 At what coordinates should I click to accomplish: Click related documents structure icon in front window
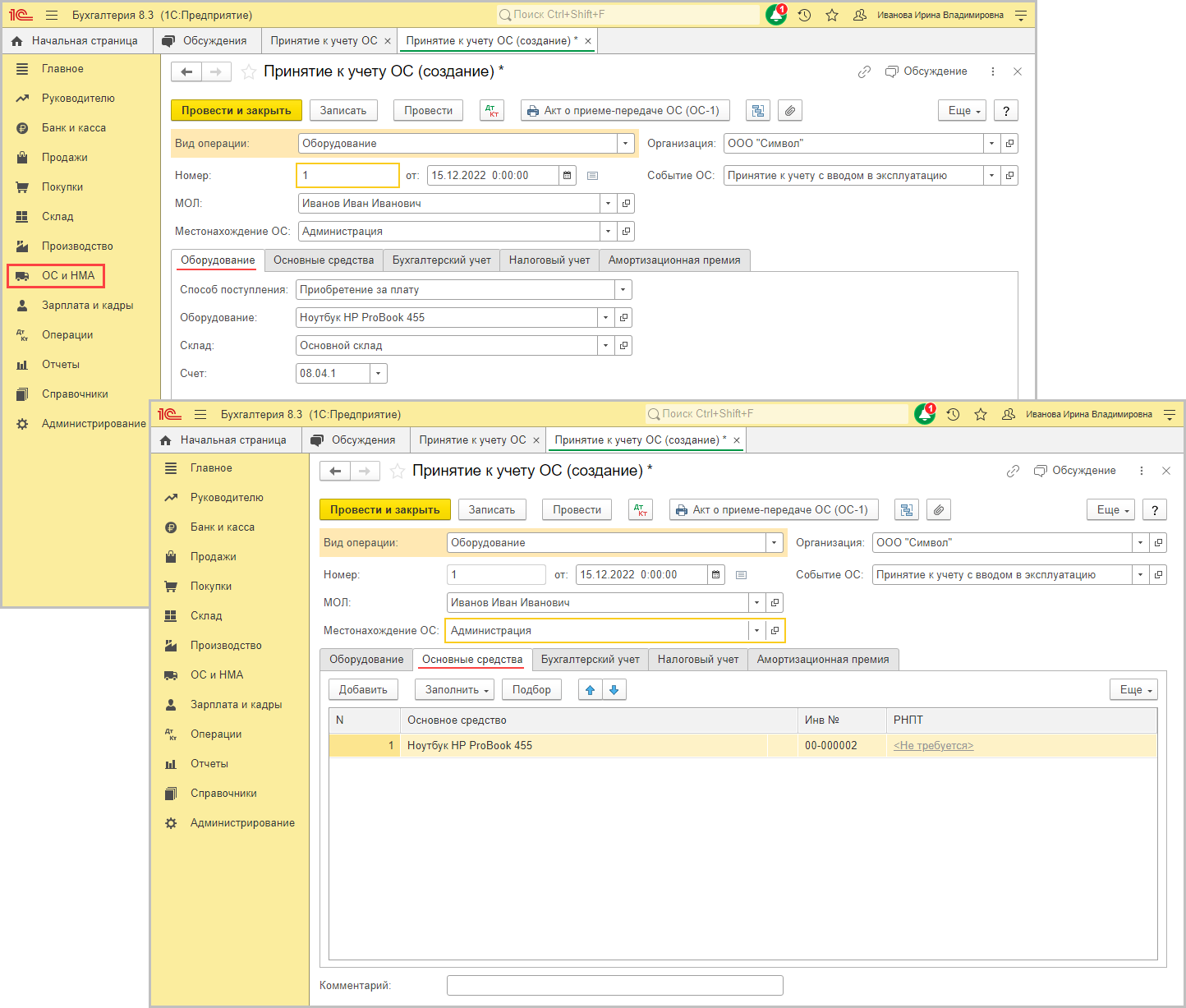pos(907,509)
